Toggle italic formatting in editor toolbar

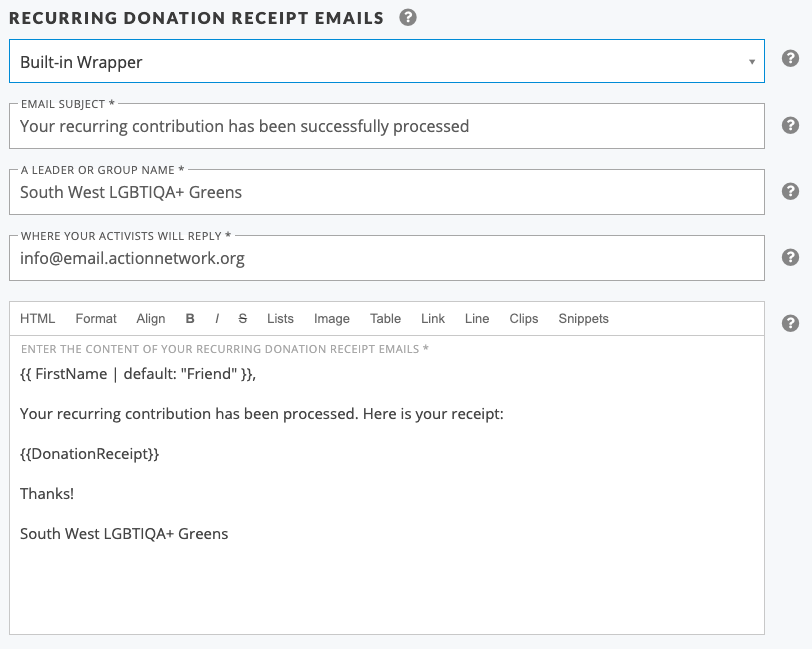click(x=217, y=319)
